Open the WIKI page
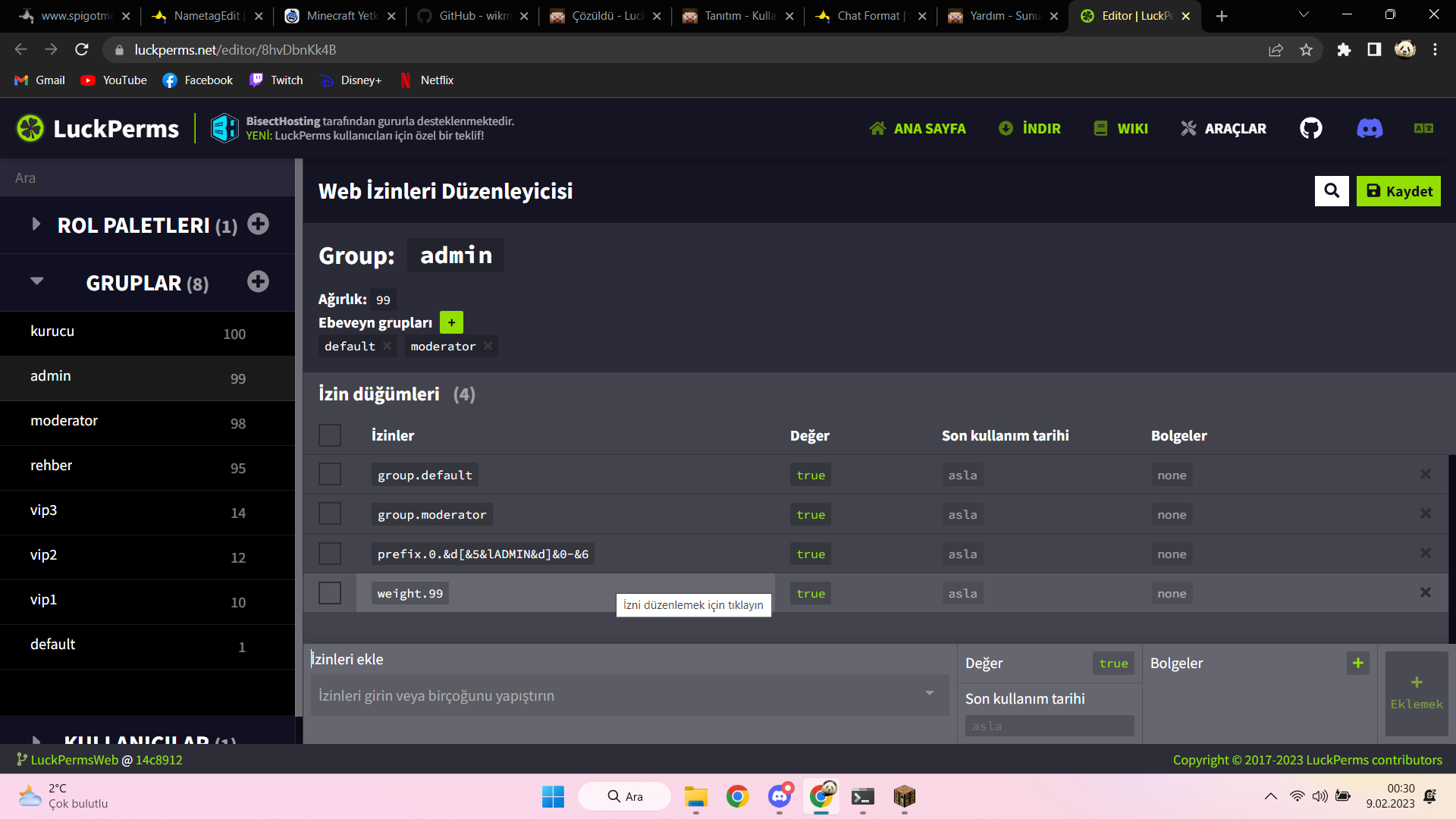 tap(1121, 128)
